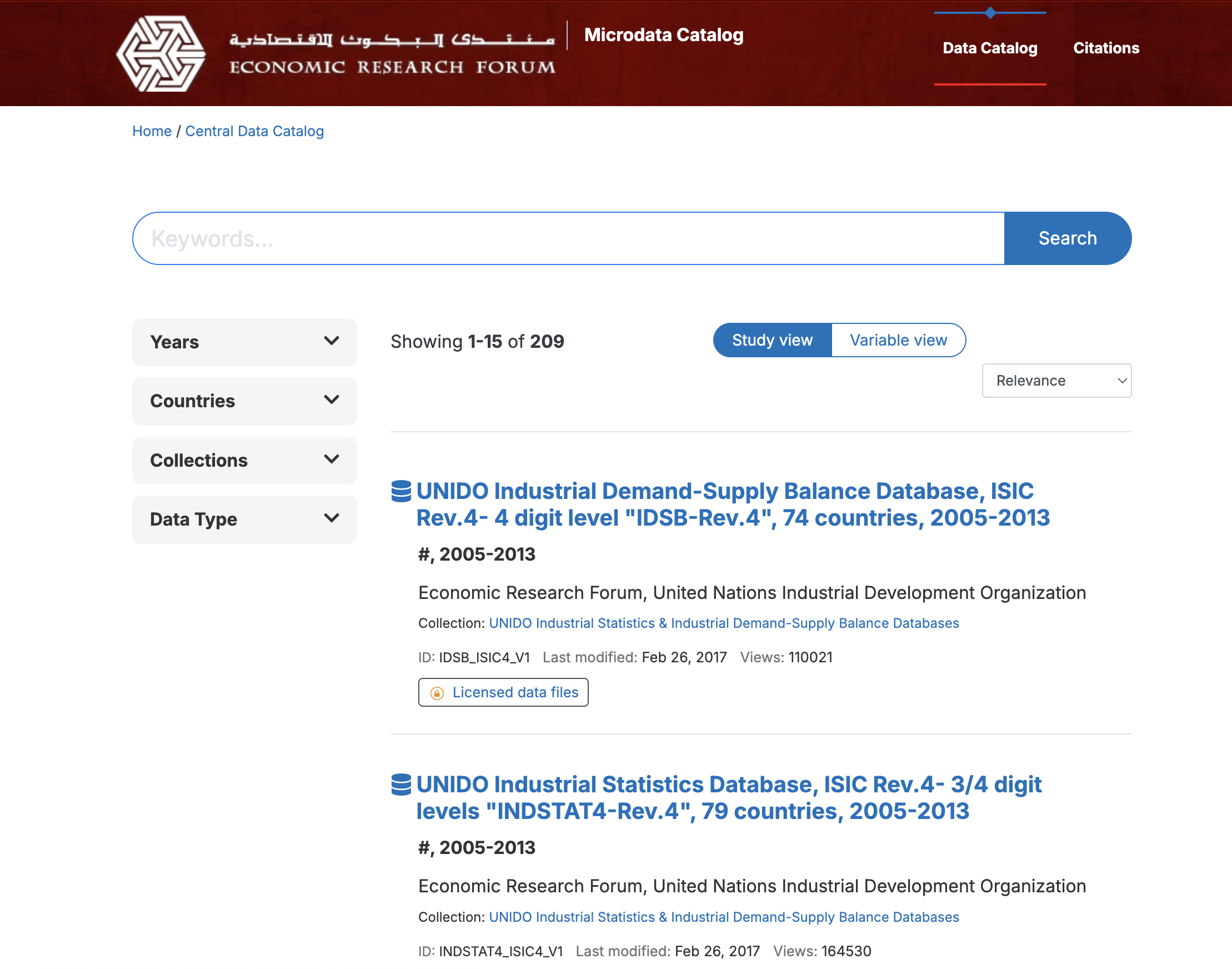1232x969 pixels.
Task: Click the ID text INDSTAT4_ISIC4_V1
Action: point(490,951)
